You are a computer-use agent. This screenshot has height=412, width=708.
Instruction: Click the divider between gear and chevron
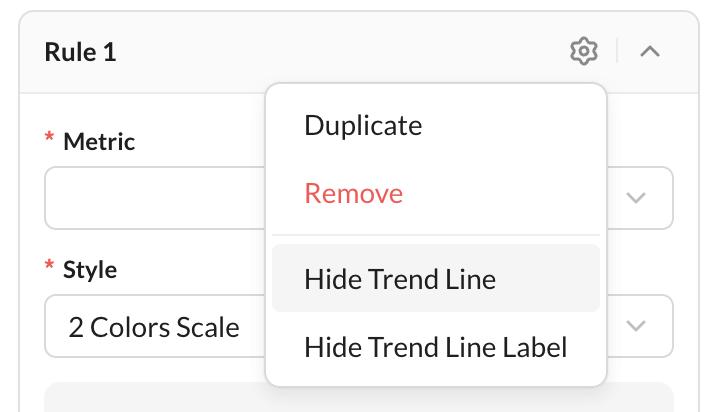(x=617, y=51)
